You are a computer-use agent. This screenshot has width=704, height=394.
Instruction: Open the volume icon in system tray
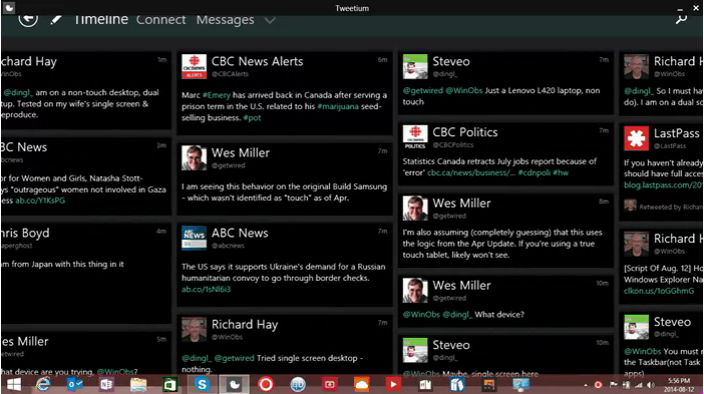point(651,385)
